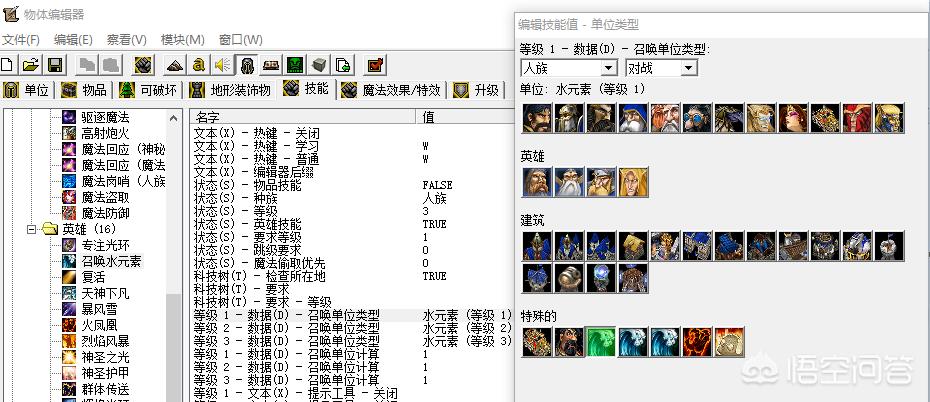Viewport: 930px width, 402px height.
Task: Click the Test Map red icon
Action: [375, 64]
